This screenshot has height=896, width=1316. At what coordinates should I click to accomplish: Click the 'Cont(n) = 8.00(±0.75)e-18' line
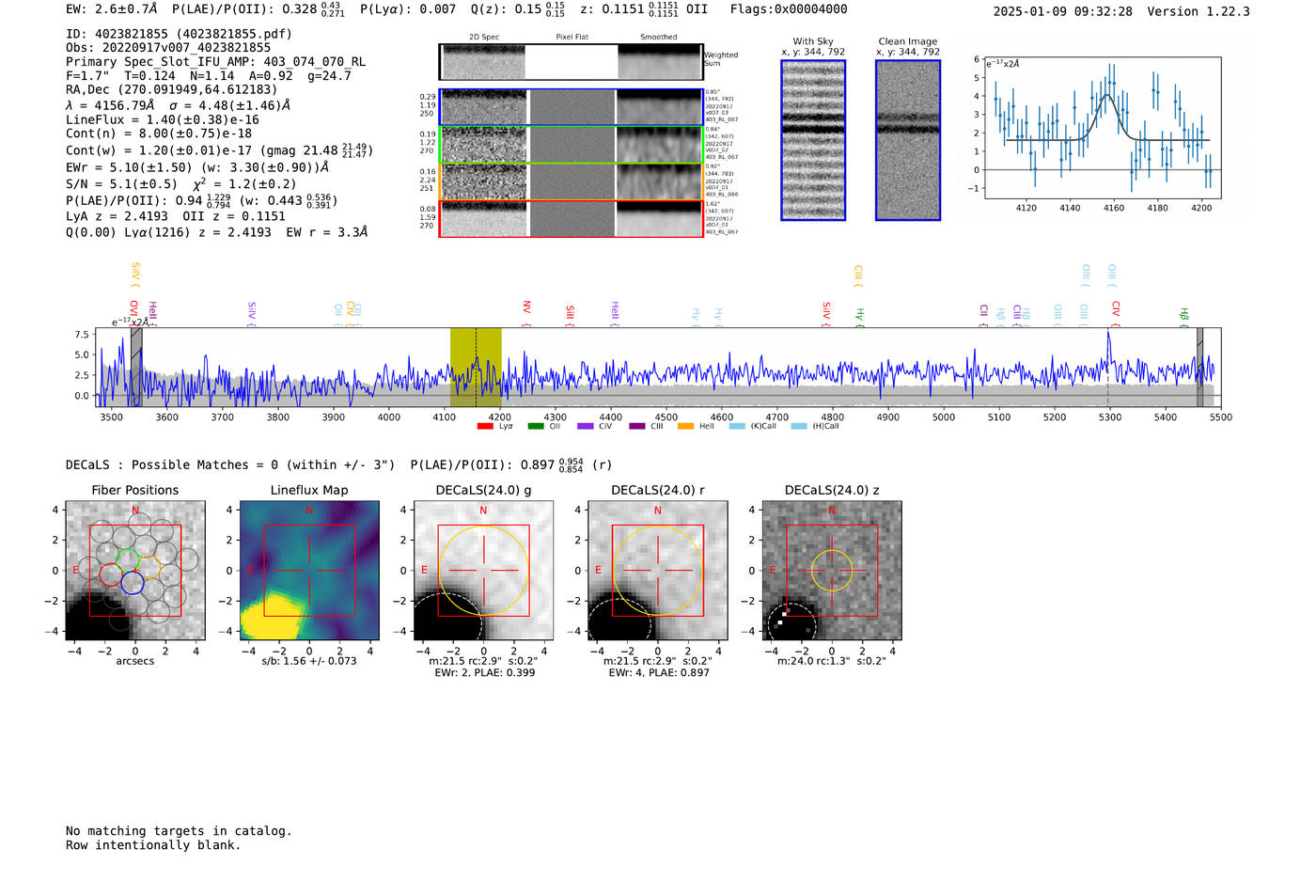pos(159,134)
